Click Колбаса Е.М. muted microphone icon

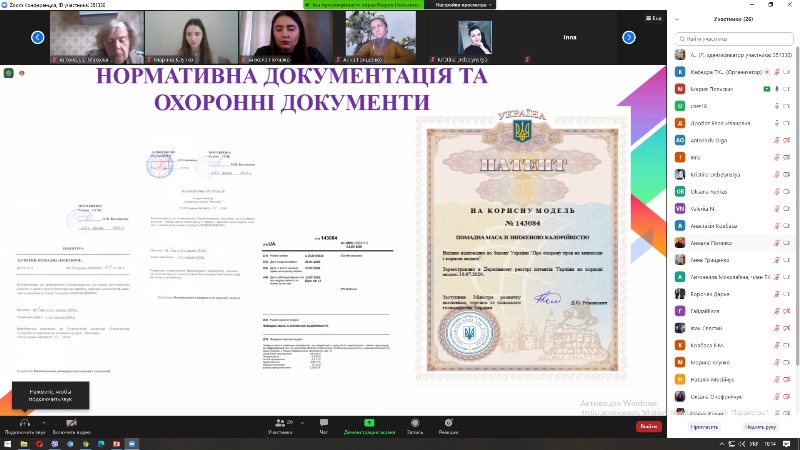click(777, 345)
